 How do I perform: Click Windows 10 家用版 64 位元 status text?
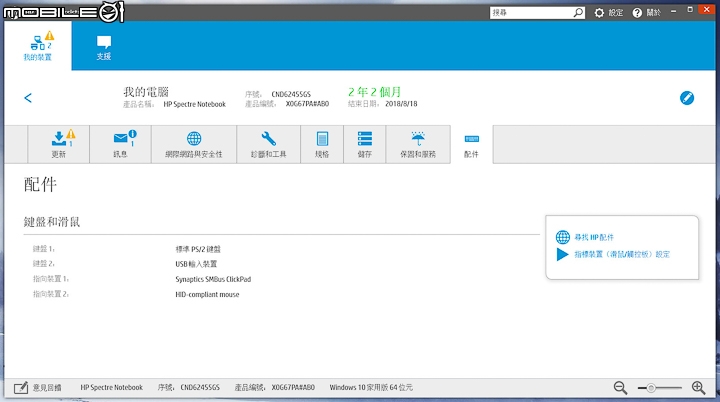point(371,388)
